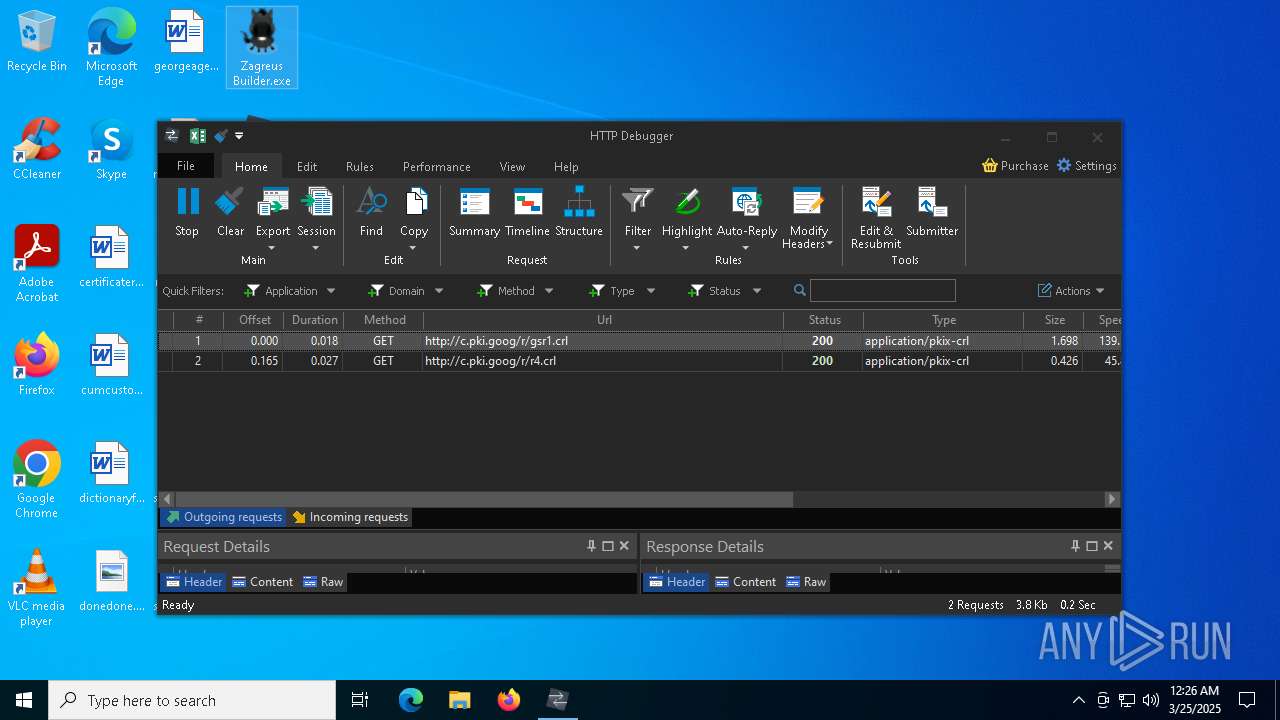Click the Excel export quick-access icon
Viewport: 1280px width, 720px height.
click(x=198, y=136)
